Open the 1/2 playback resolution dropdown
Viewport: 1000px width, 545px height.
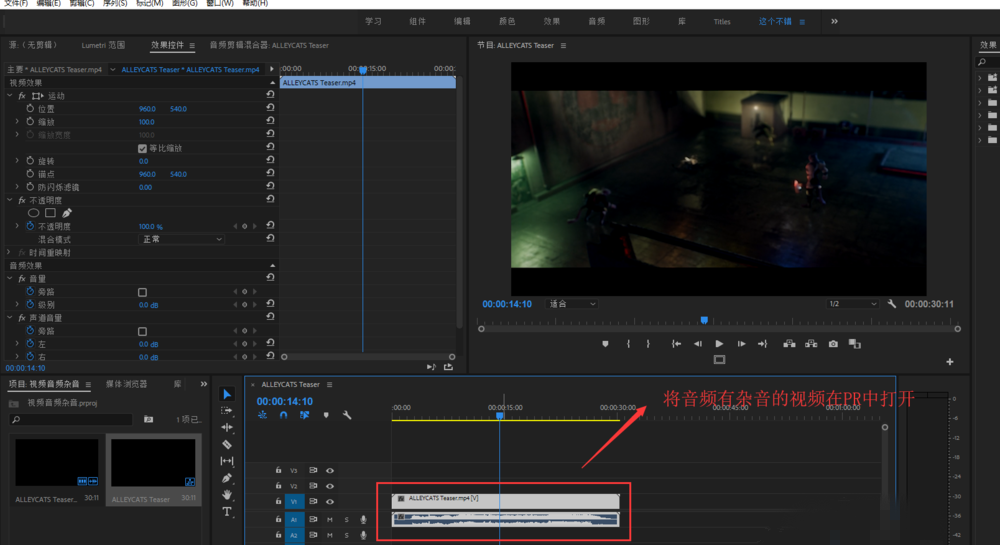tap(850, 304)
